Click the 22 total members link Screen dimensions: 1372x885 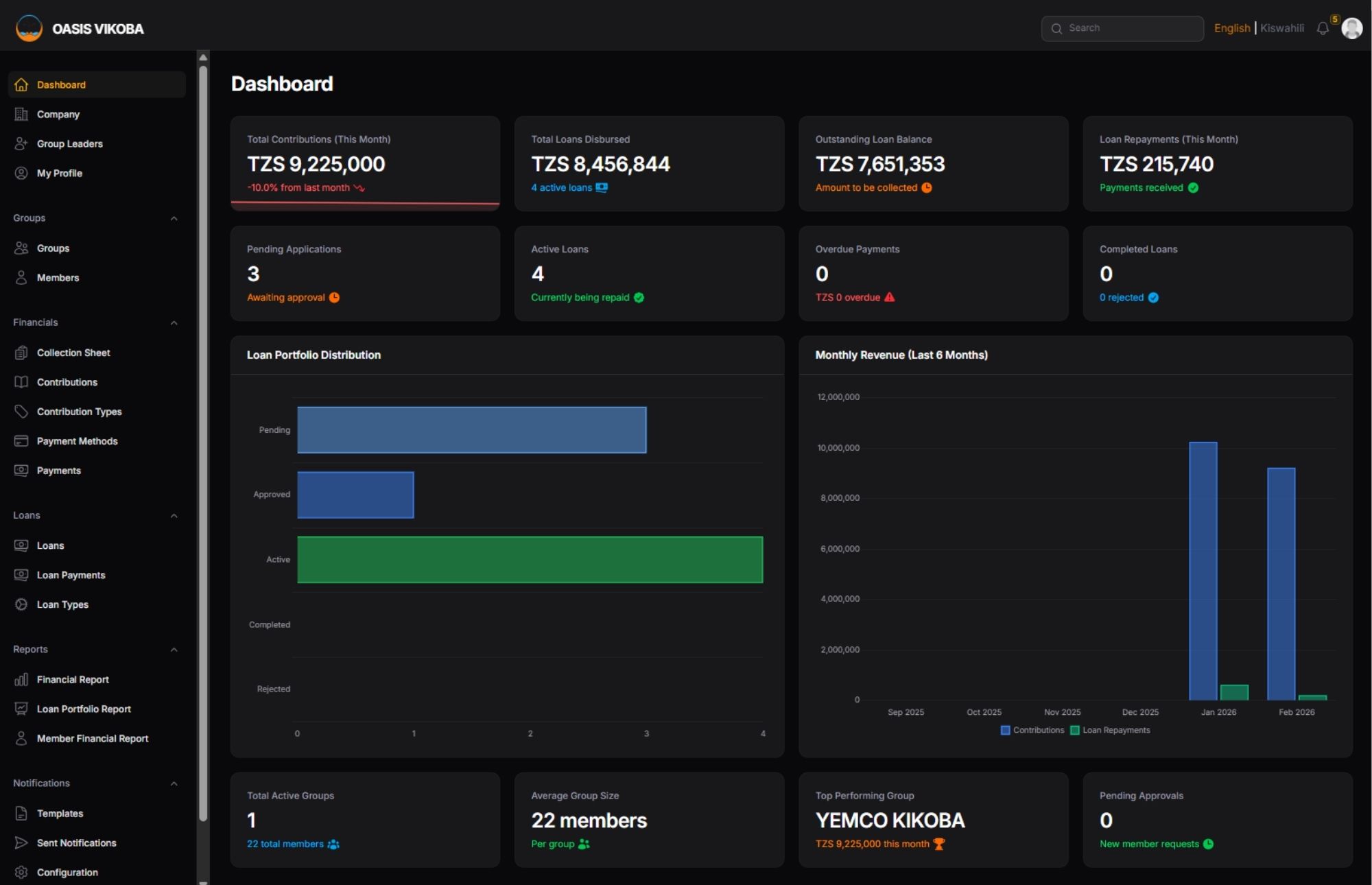tap(285, 844)
